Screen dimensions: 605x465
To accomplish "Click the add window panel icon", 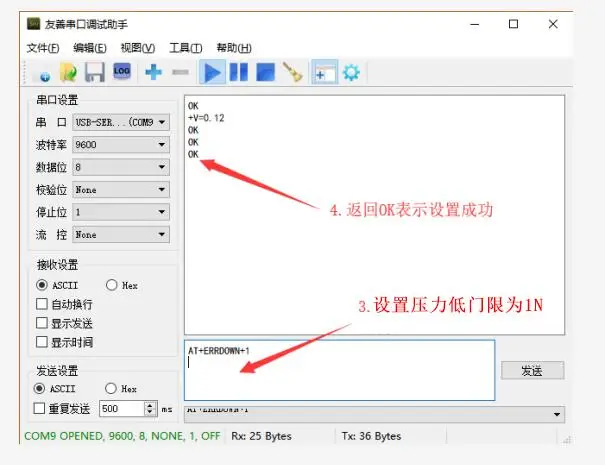I will point(324,72).
